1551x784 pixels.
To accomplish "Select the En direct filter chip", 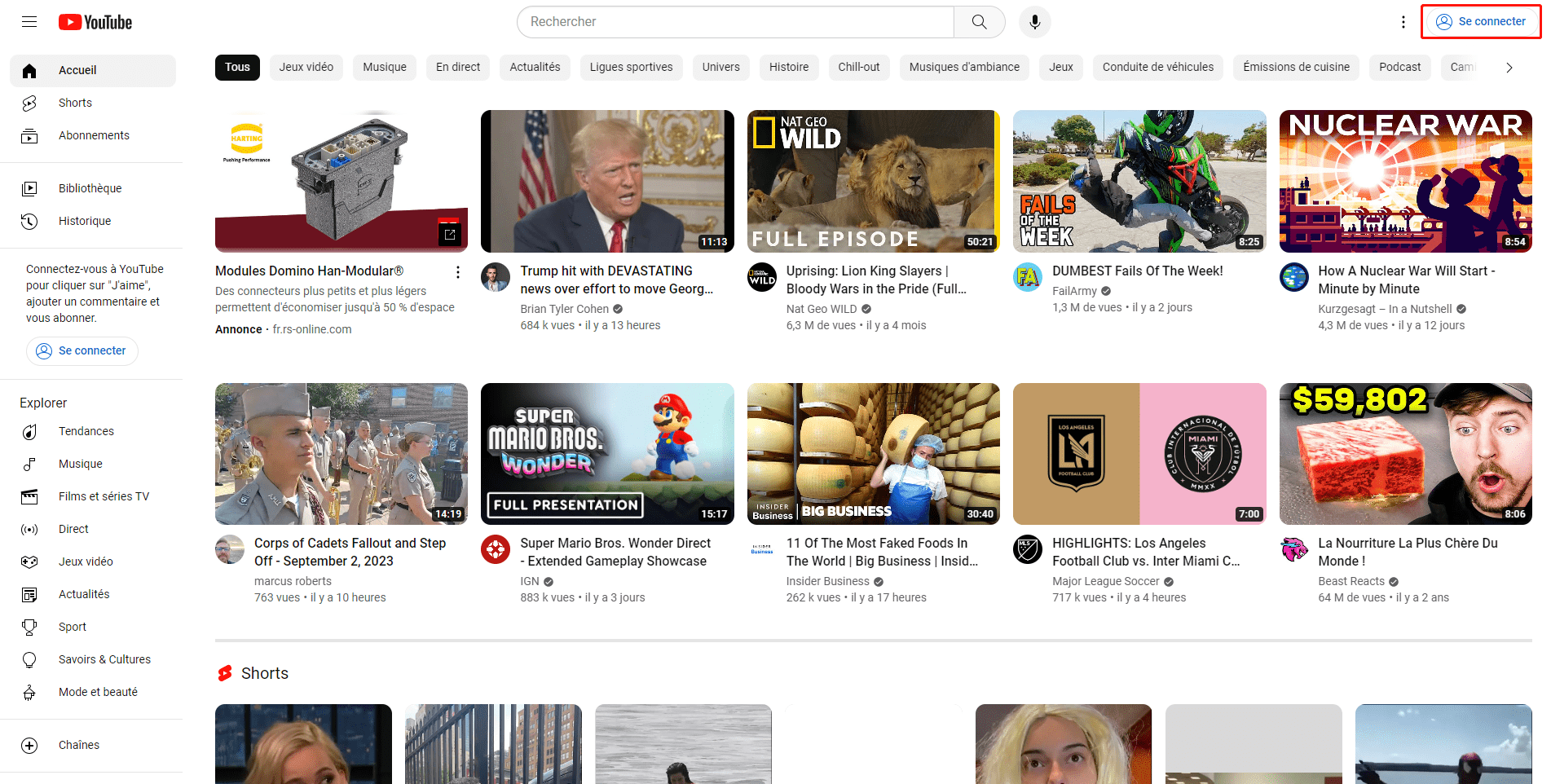I will pos(458,68).
